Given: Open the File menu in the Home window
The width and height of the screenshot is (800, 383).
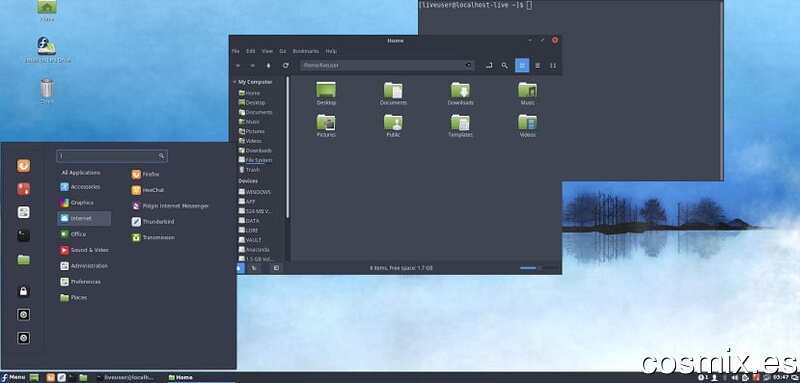Looking at the screenshot, I should click(x=235, y=51).
